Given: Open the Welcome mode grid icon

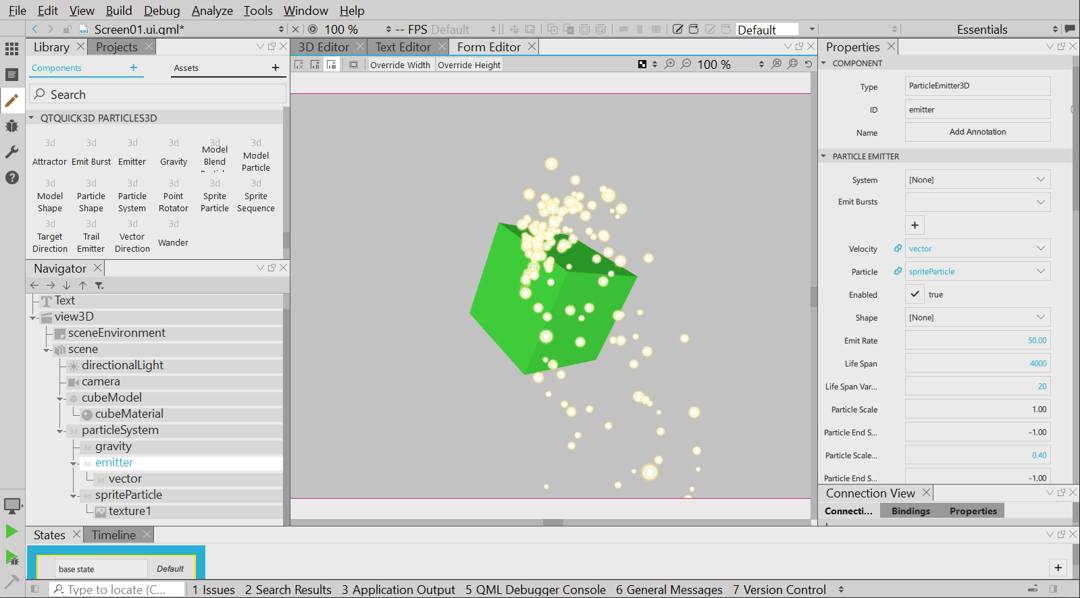Looking at the screenshot, I should click(12, 48).
